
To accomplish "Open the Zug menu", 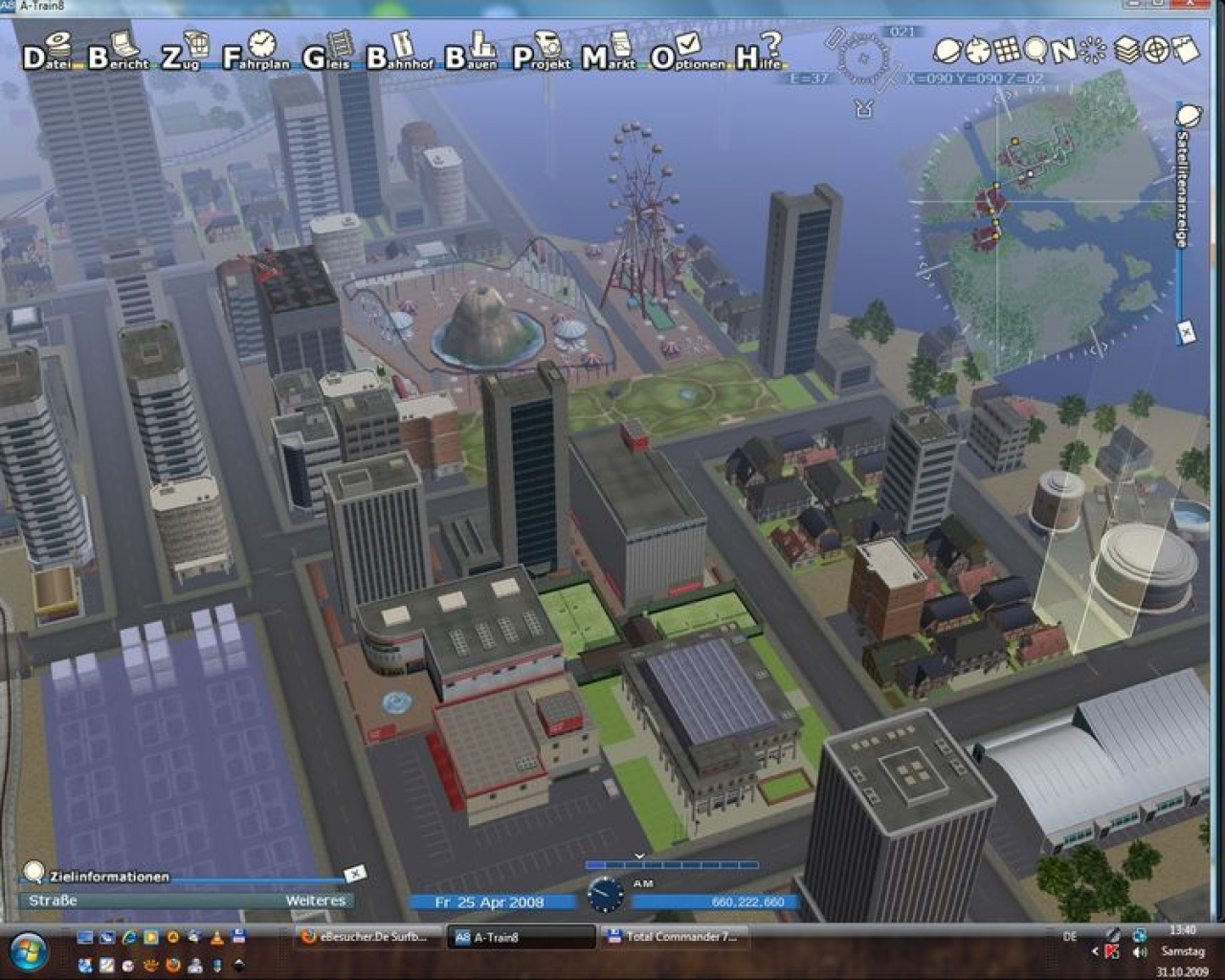I will point(185,53).
